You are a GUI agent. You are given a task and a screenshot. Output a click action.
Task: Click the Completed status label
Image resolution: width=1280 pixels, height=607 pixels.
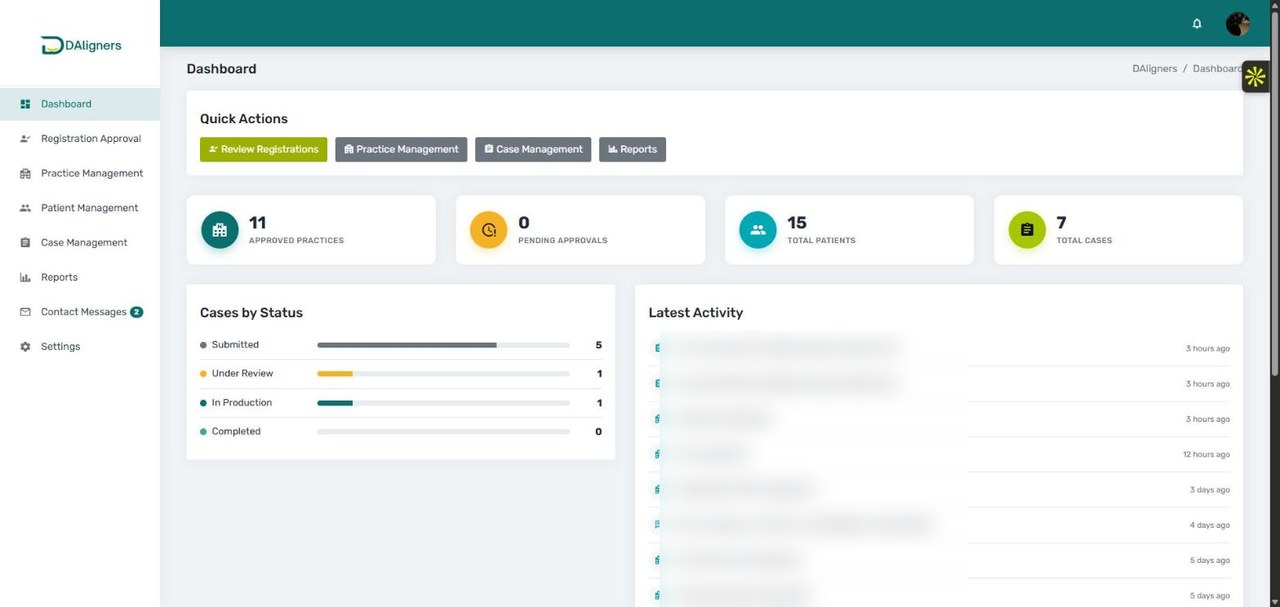236,432
